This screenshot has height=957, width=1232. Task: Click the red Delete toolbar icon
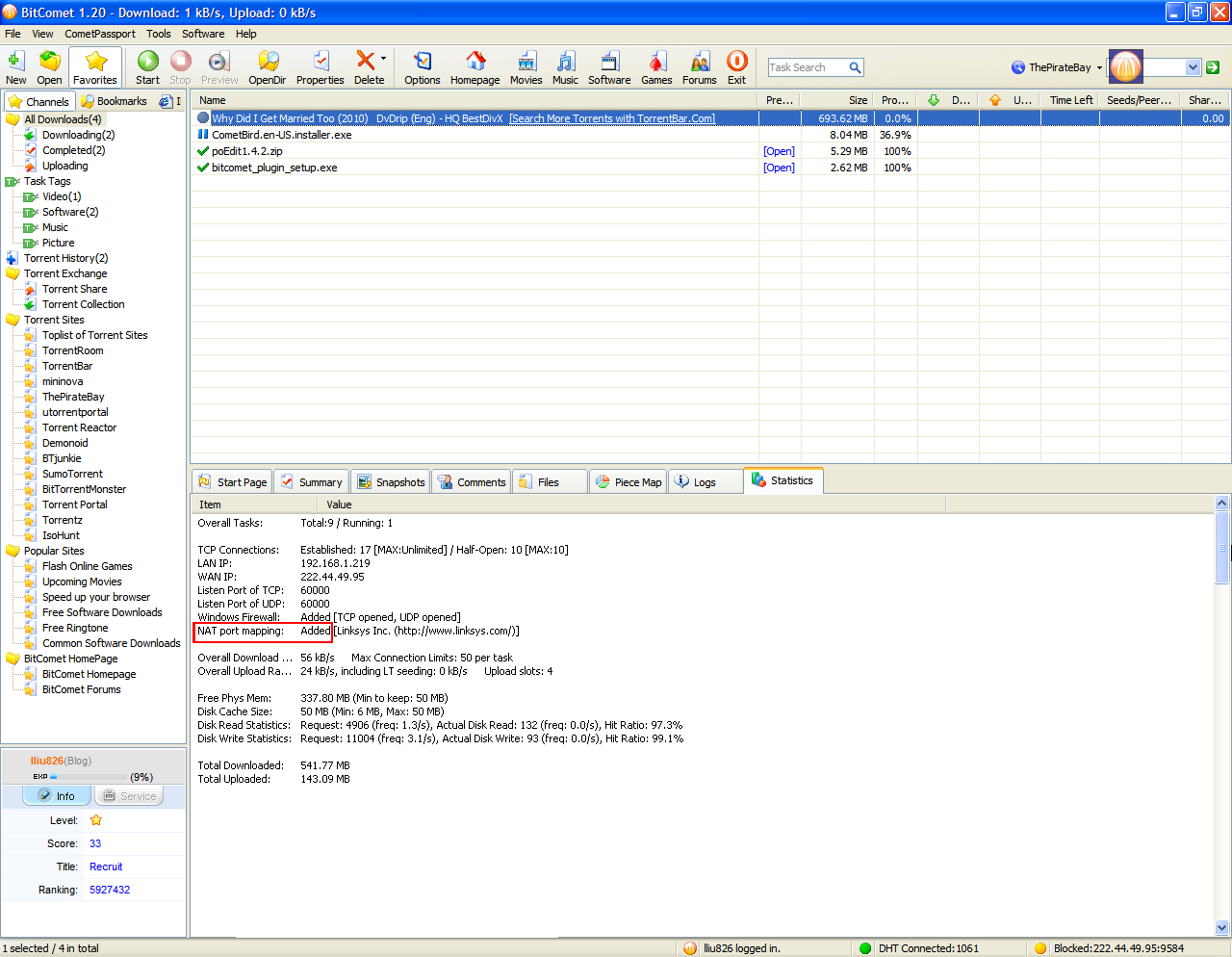point(366,67)
